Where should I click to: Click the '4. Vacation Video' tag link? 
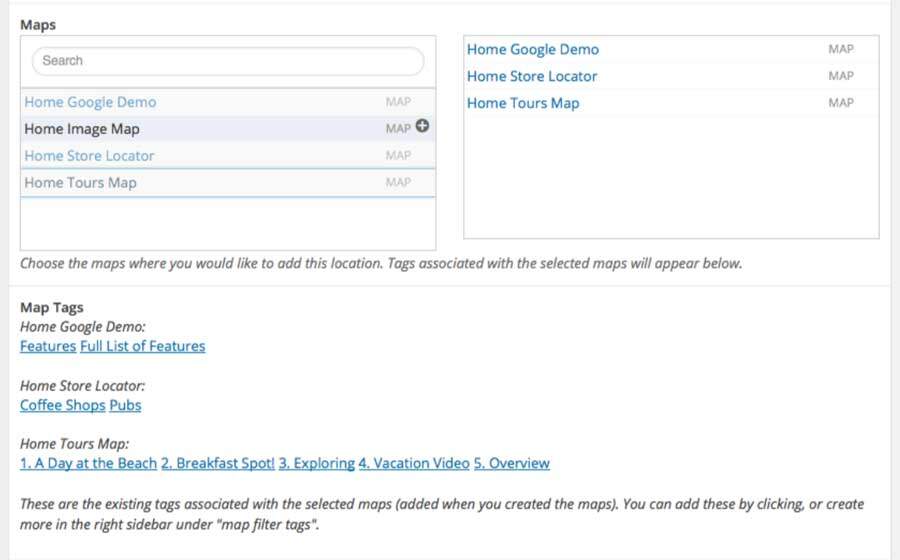click(414, 463)
